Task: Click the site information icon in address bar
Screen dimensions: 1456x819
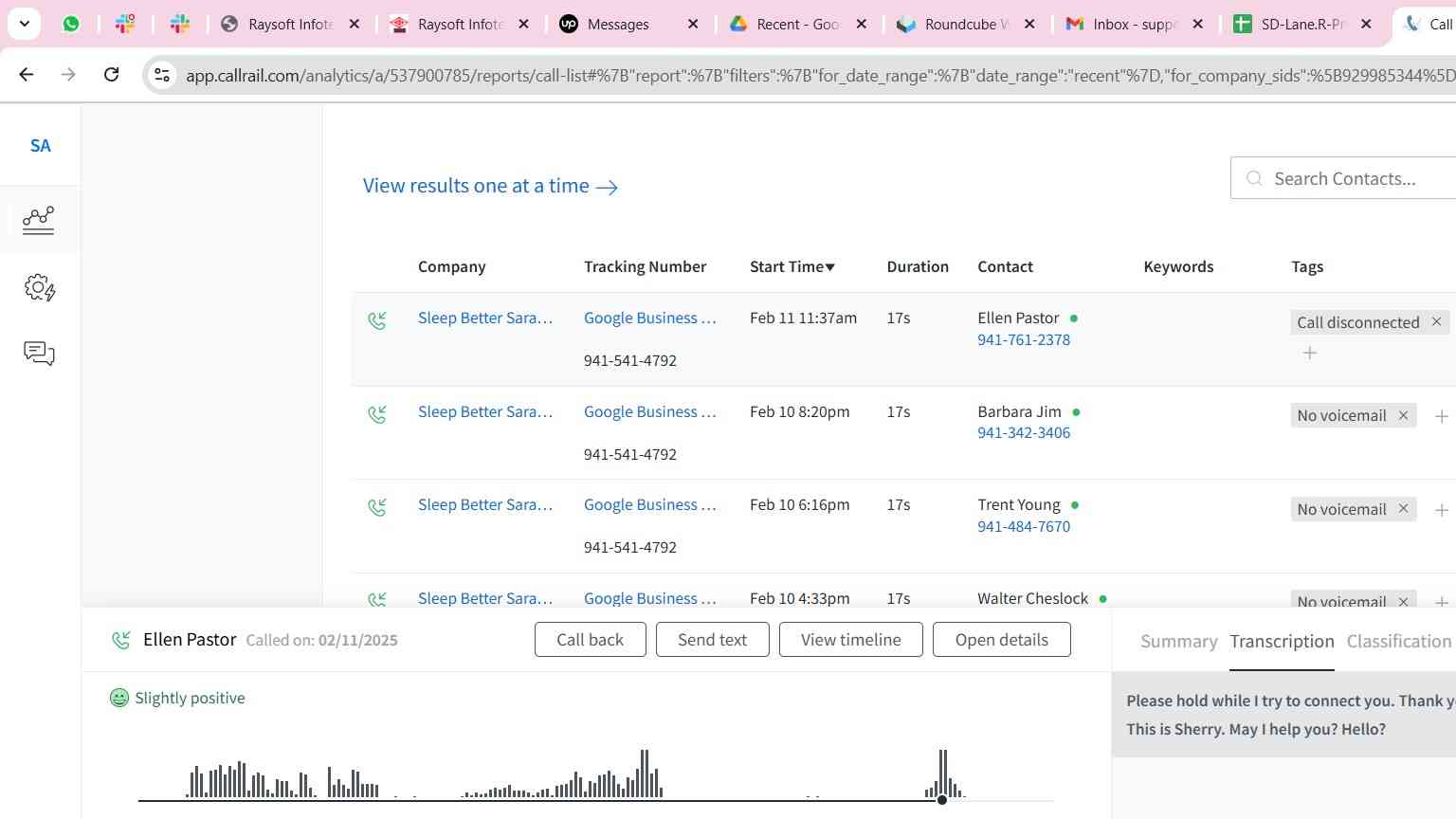Action: [162, 75]
